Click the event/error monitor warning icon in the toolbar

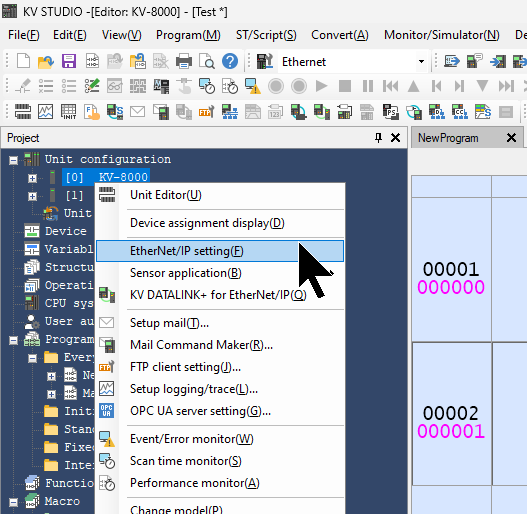click(x=253, y=86)
